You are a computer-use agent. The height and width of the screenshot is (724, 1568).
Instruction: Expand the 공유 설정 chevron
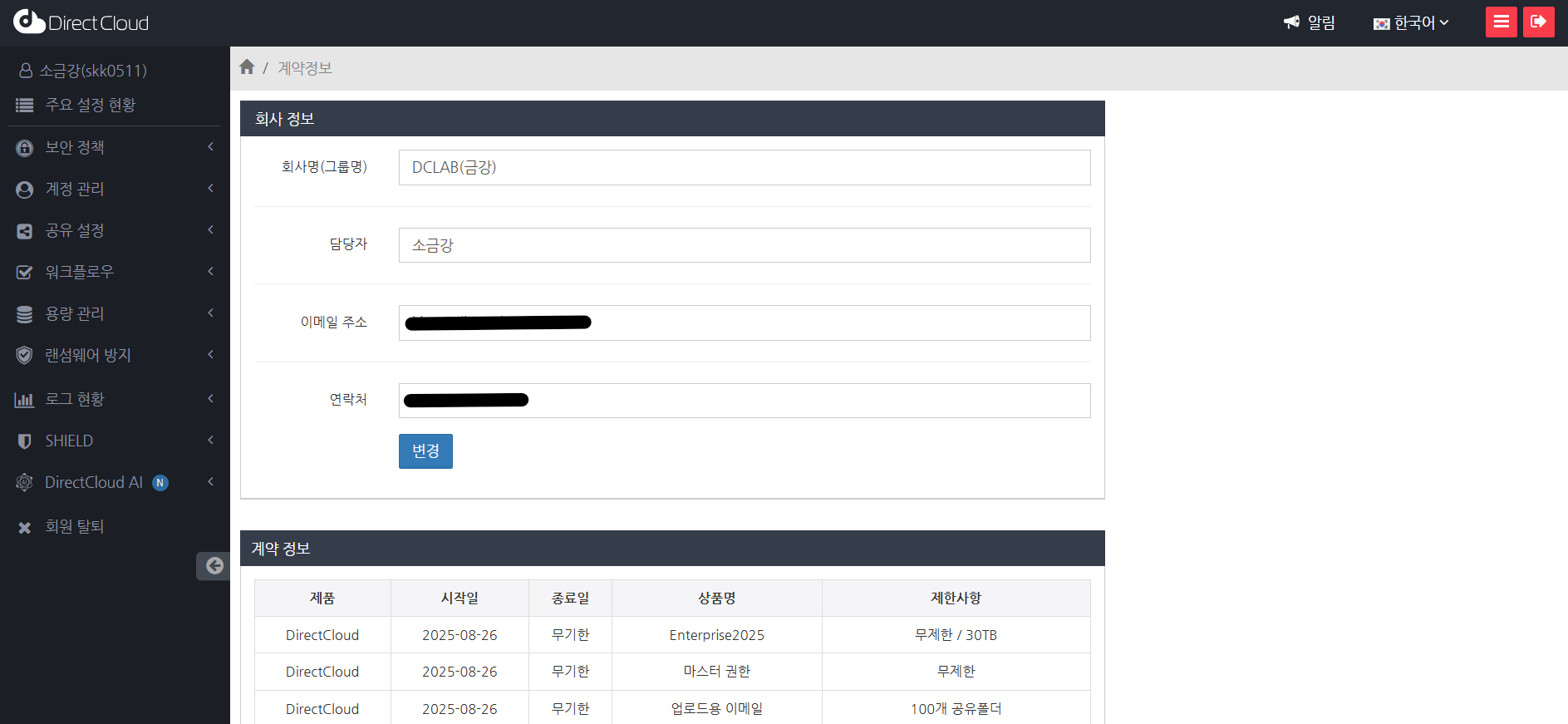click(x=211, y=230)
